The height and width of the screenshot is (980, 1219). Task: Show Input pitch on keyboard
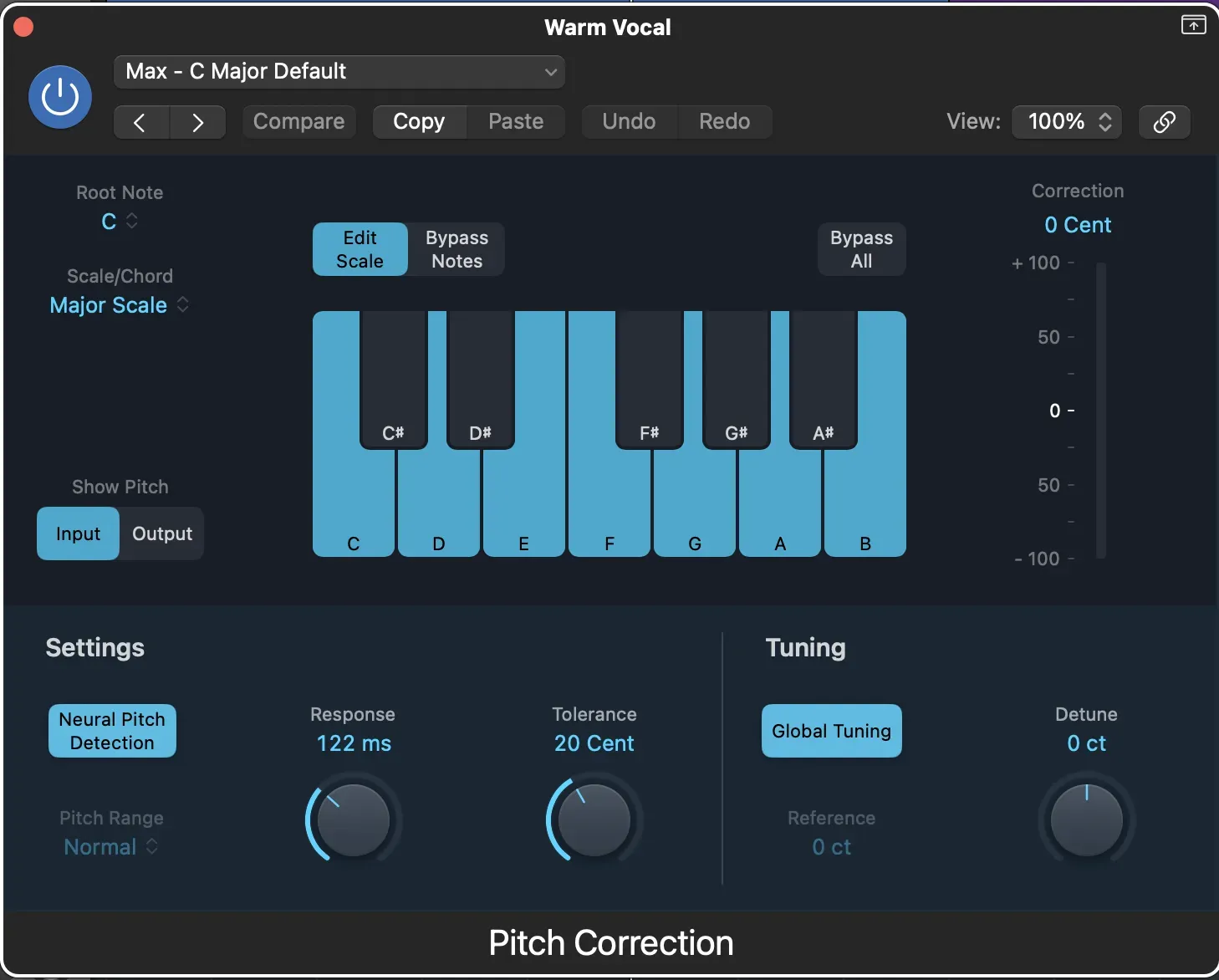coord(78,533)
